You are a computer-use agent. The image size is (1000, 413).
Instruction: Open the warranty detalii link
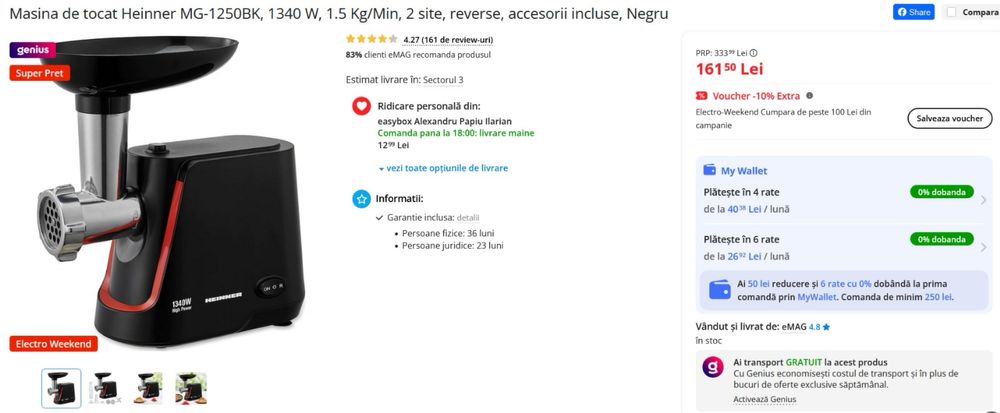[x=468, y=217]
